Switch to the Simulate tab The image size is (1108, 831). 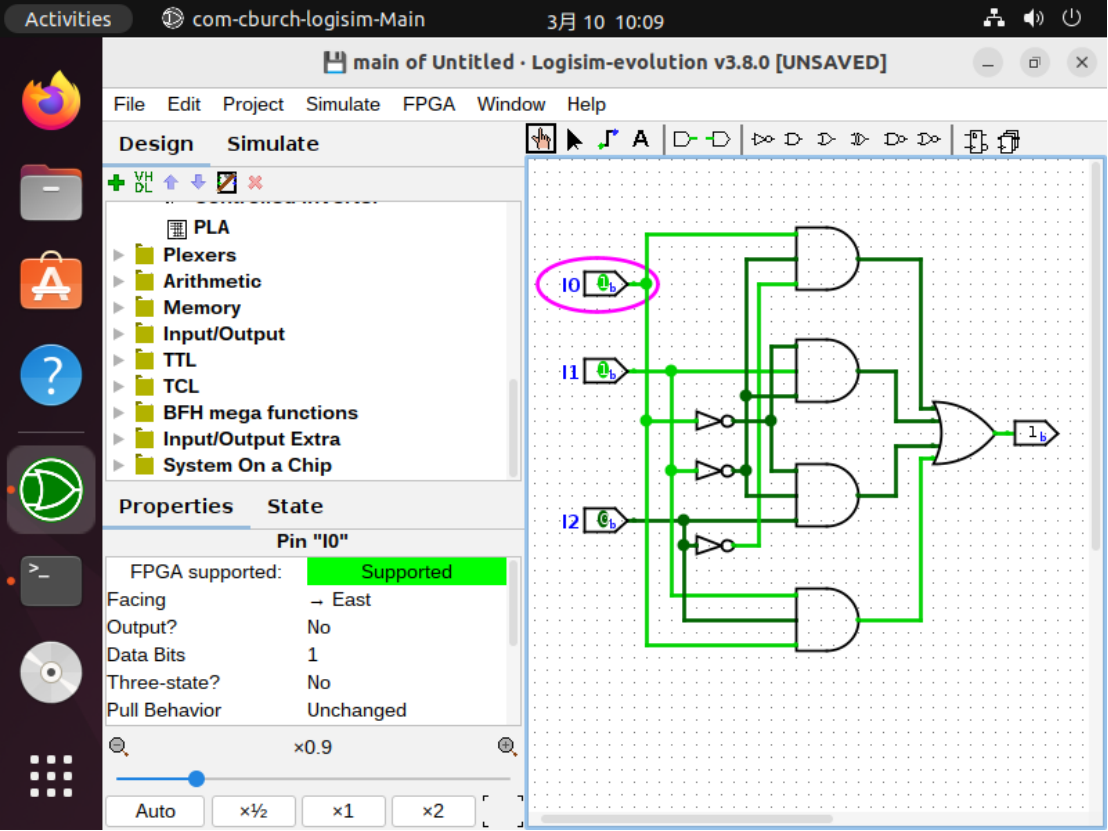click(x=272, y=143)
